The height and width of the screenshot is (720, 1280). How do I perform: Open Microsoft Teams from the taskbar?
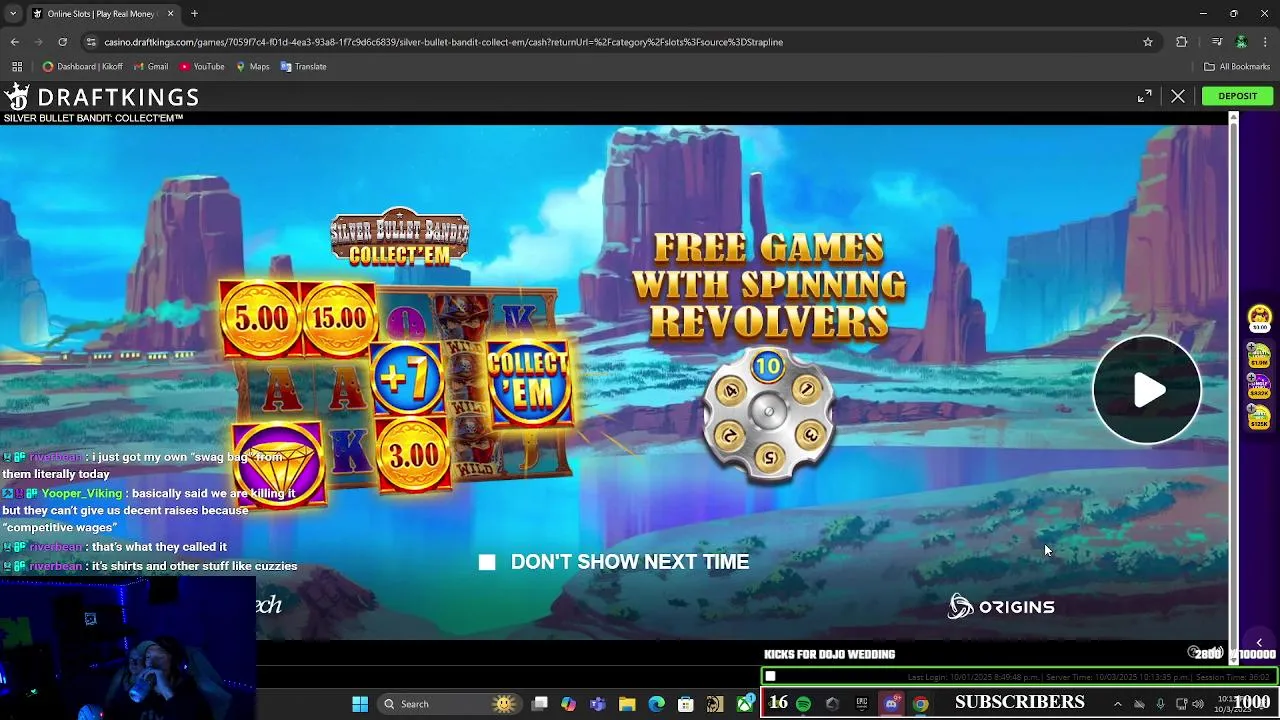tap(598, 704)
